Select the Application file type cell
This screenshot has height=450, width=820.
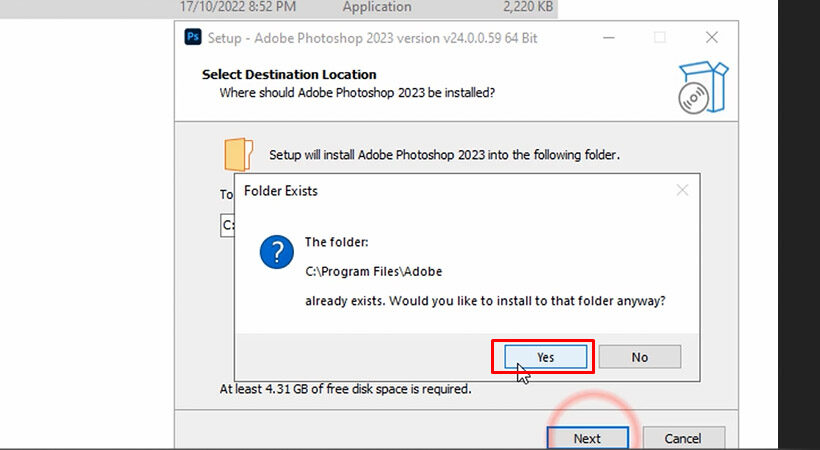(x=377, y=7)
